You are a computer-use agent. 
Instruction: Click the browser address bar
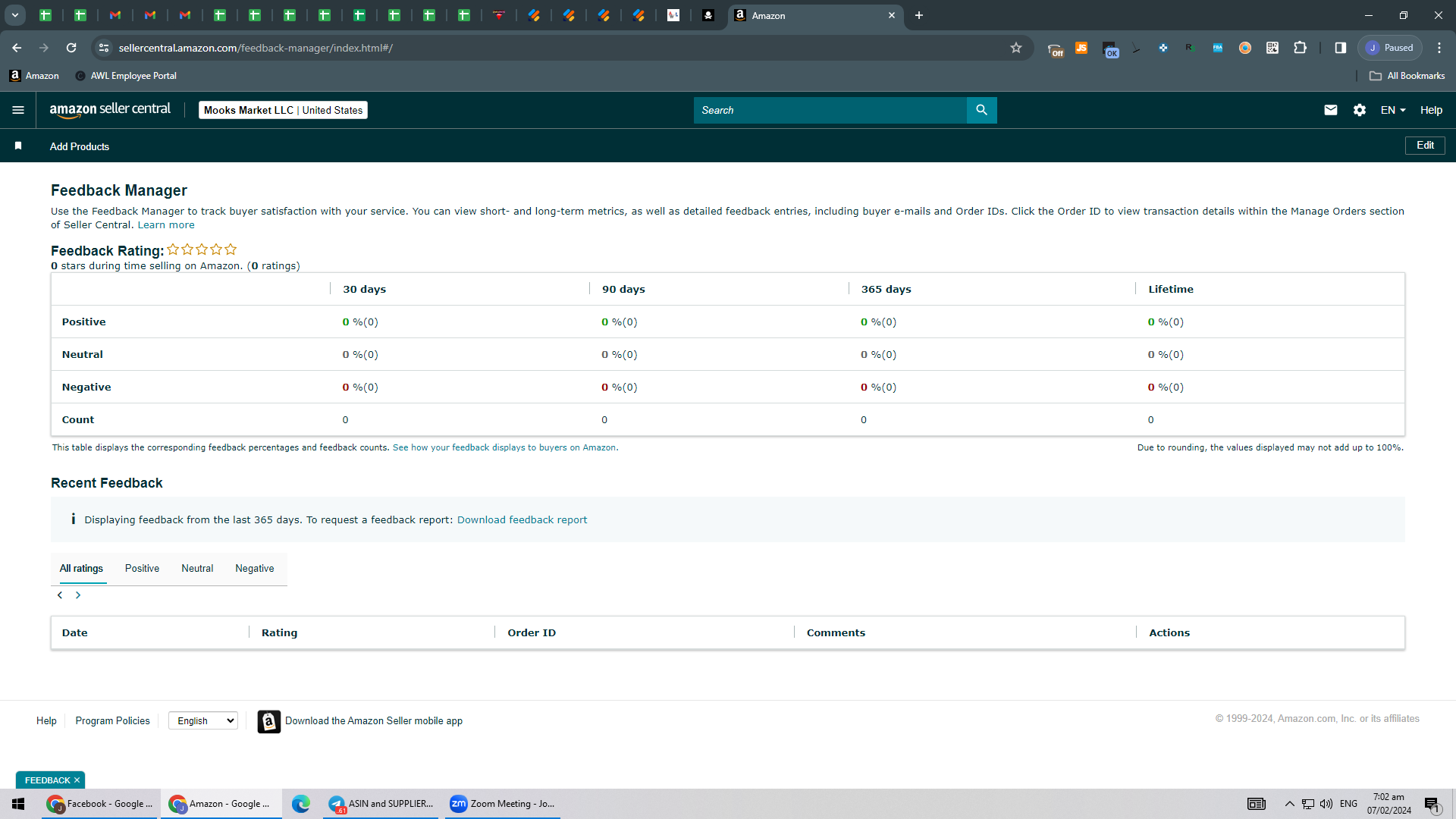[561, 48]
